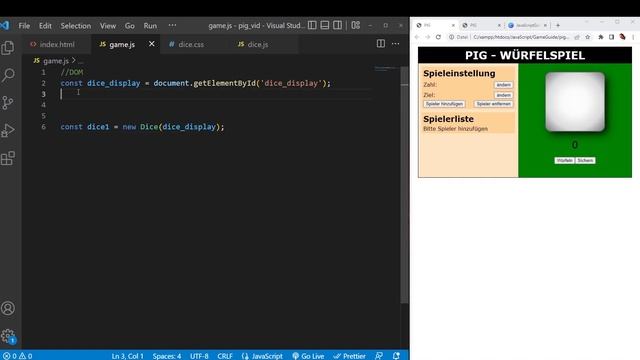Image resolution: width=640 pixels, height=360 pixels.
Task: Open the browser extensions puzzle icon
Action: pyautogui.click(x=601, y=37)
